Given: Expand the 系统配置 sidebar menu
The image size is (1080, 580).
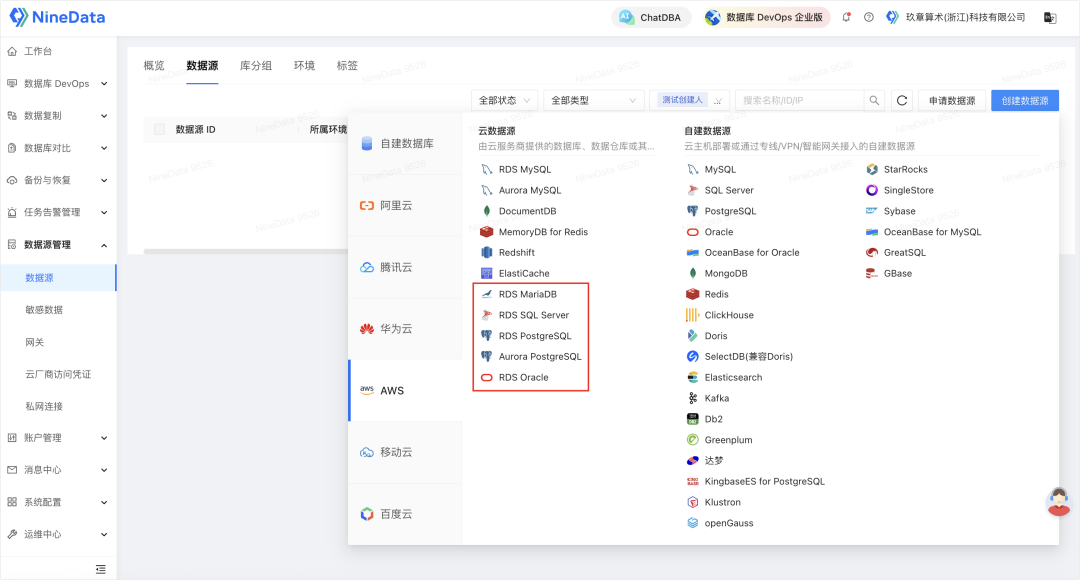Looking at the screenshot, I should 58,502.
